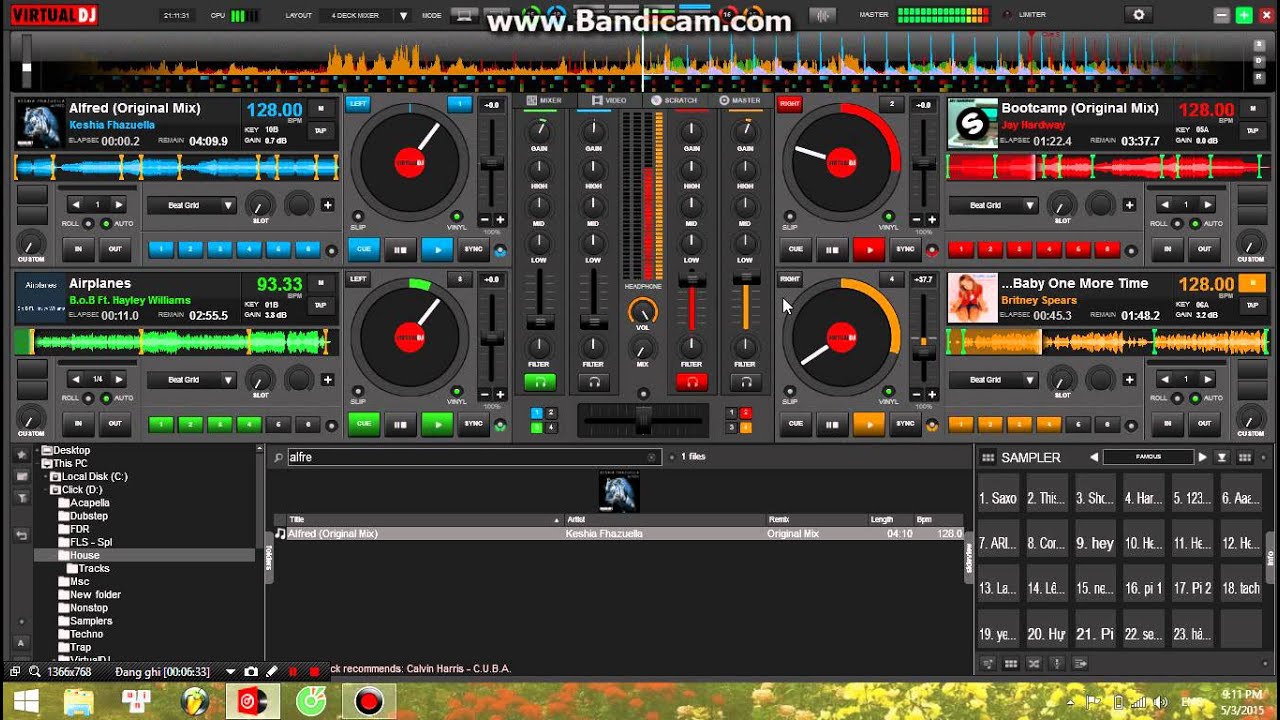Viewport: 1280px width, 720px height.
Task: Set loop OUT on the Bootcamp deck
Action: [x=1204, y=249]
